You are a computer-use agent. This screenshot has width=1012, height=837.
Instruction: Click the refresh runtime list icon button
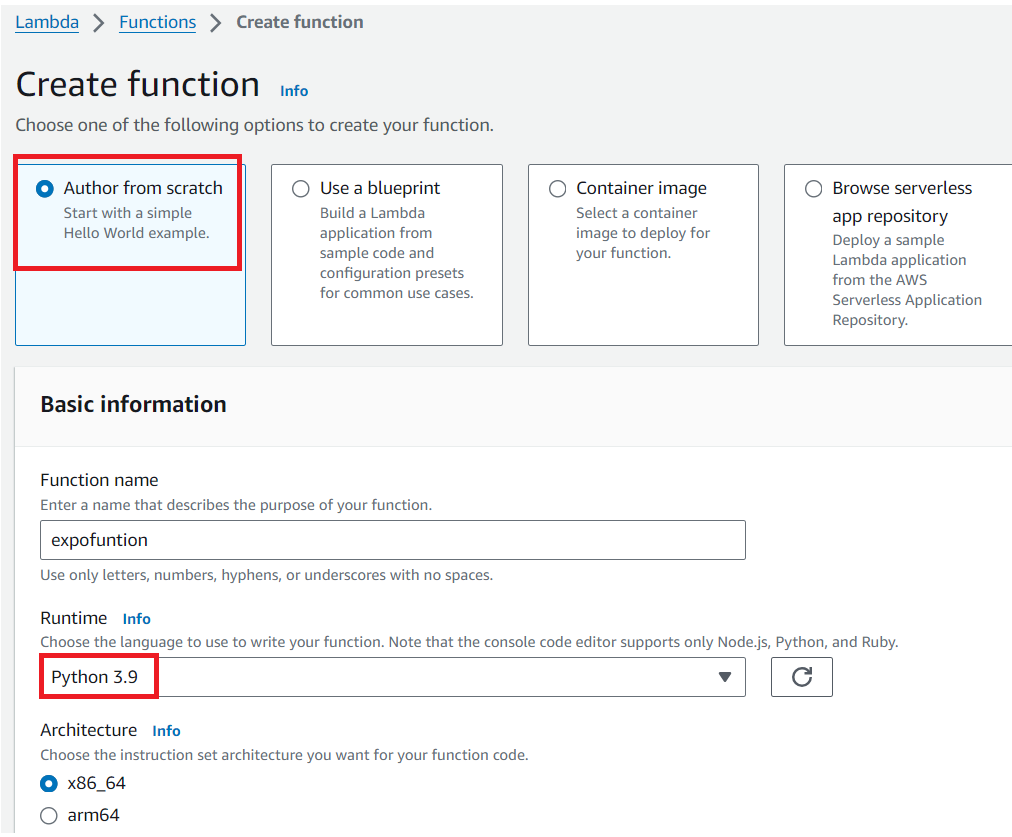[x=801, y=677]
